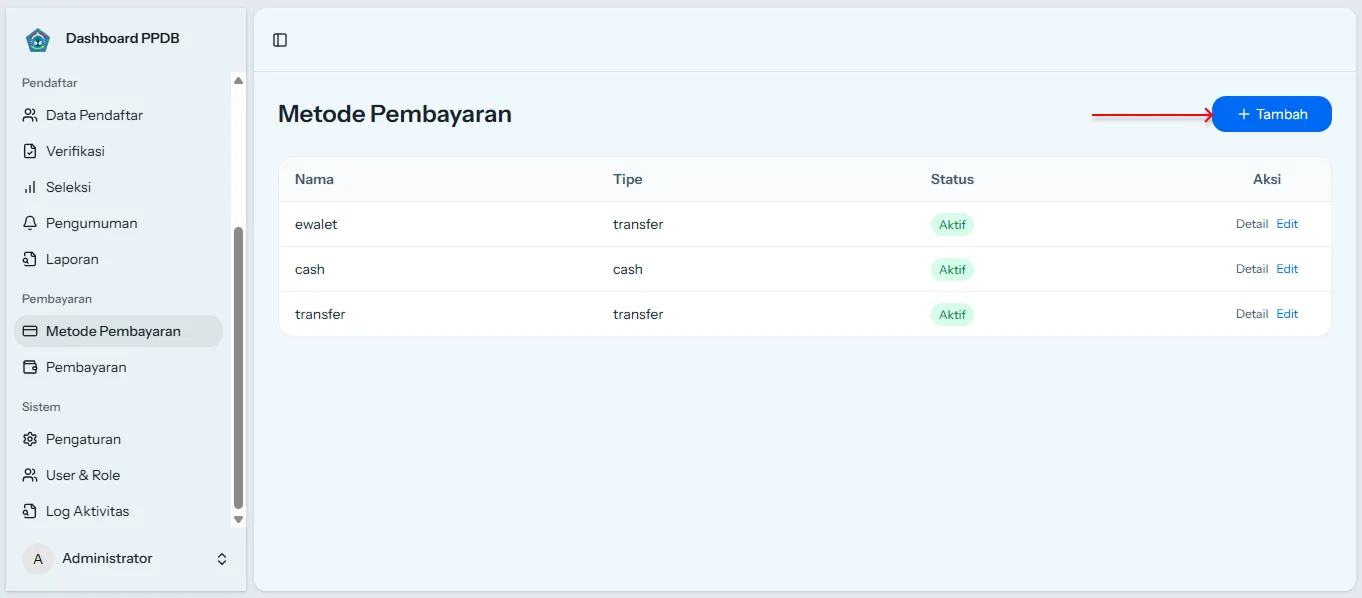Screen dimensions: 1362x598
Task: Click the Seleksi bar chart icon
Action: point(30,187)
